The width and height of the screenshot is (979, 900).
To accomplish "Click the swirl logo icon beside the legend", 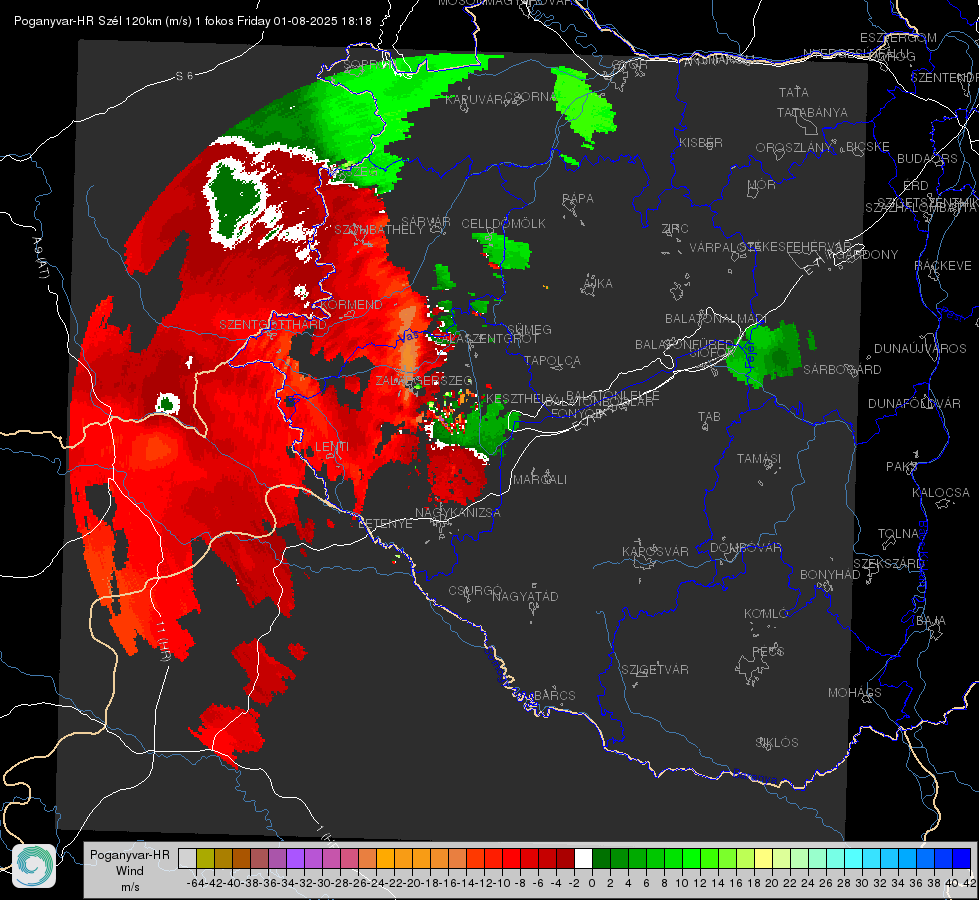I will tap(34, 866).
